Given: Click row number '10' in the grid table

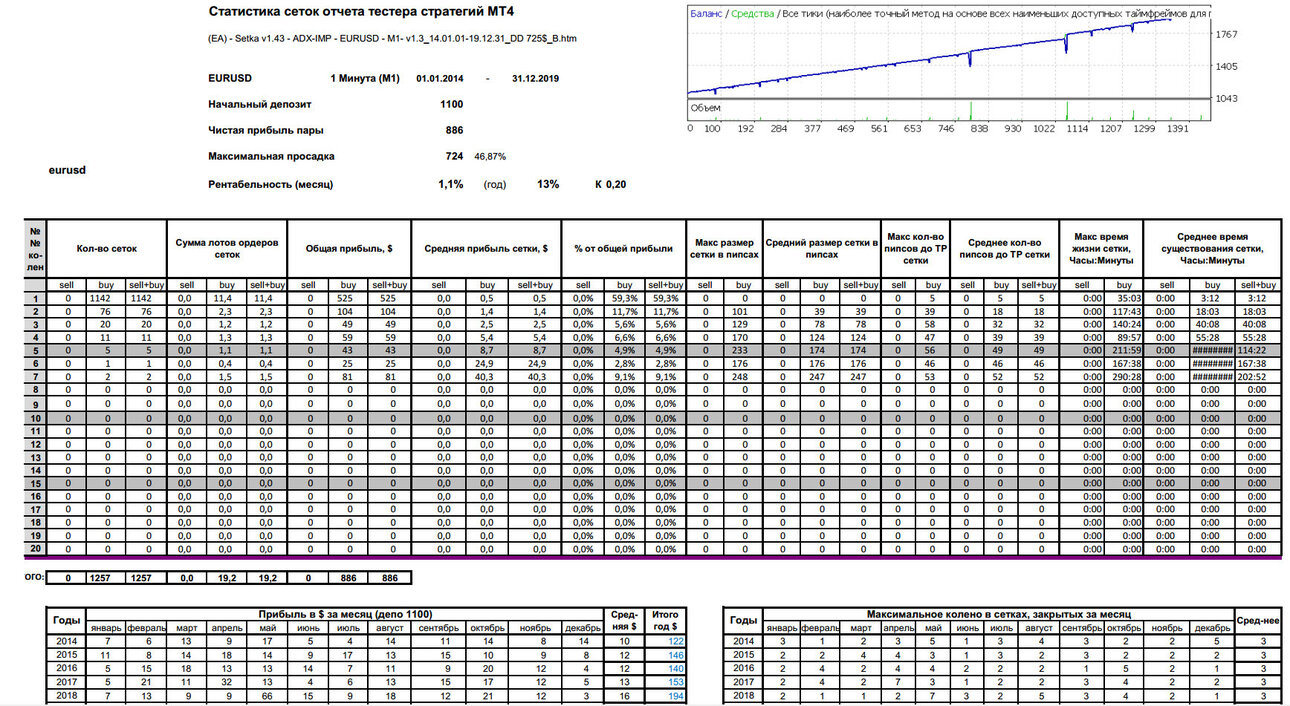Looking at the screenshot, I should tap(36, 417).
